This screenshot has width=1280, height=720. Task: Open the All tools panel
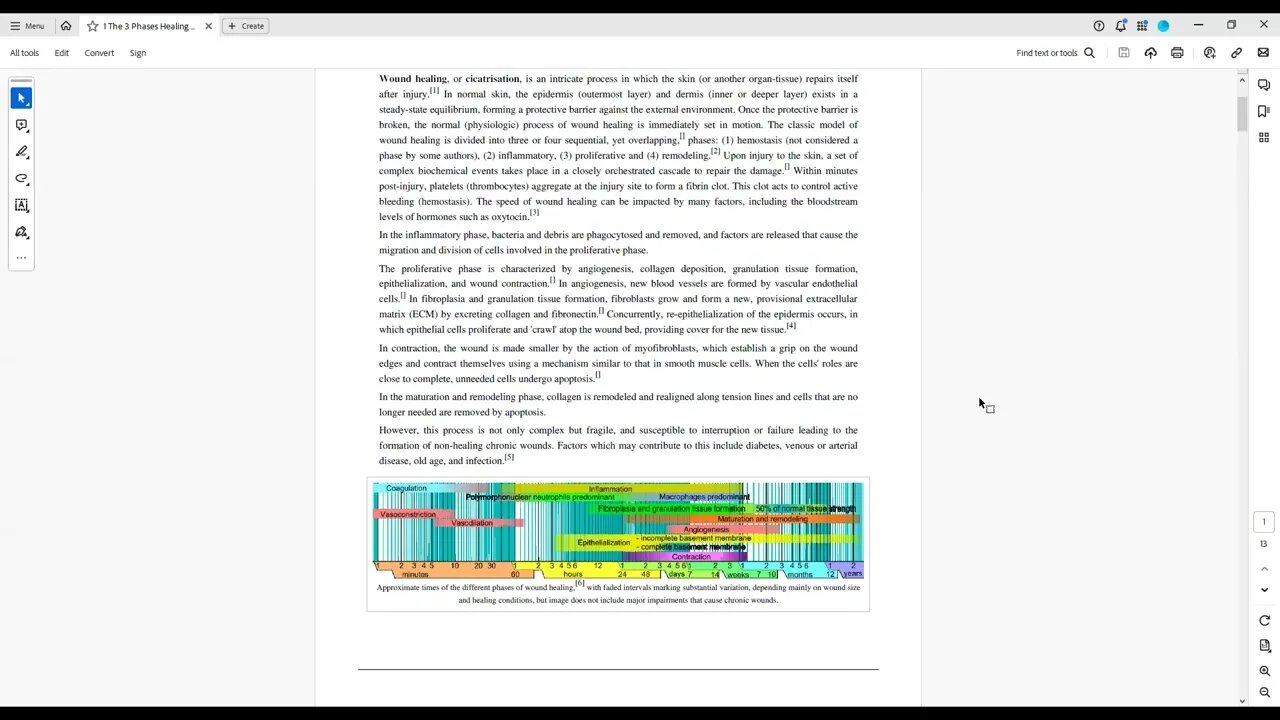pos(25,53)
